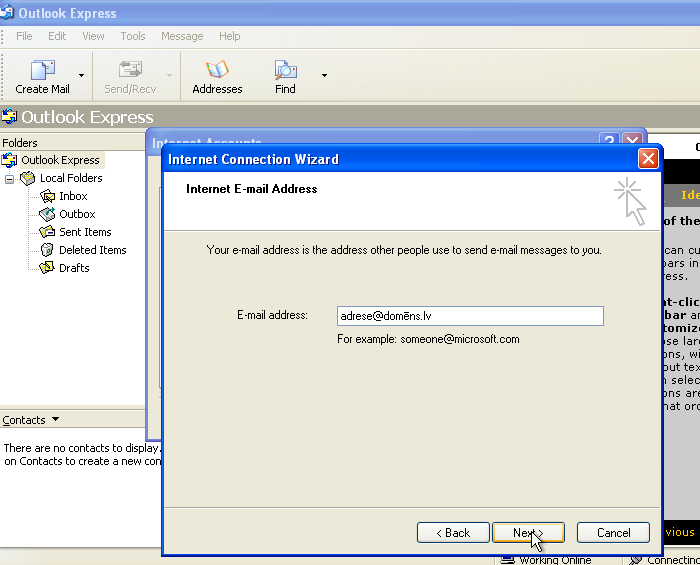Select Outlook Express root in Folders tree

(60, 160)
